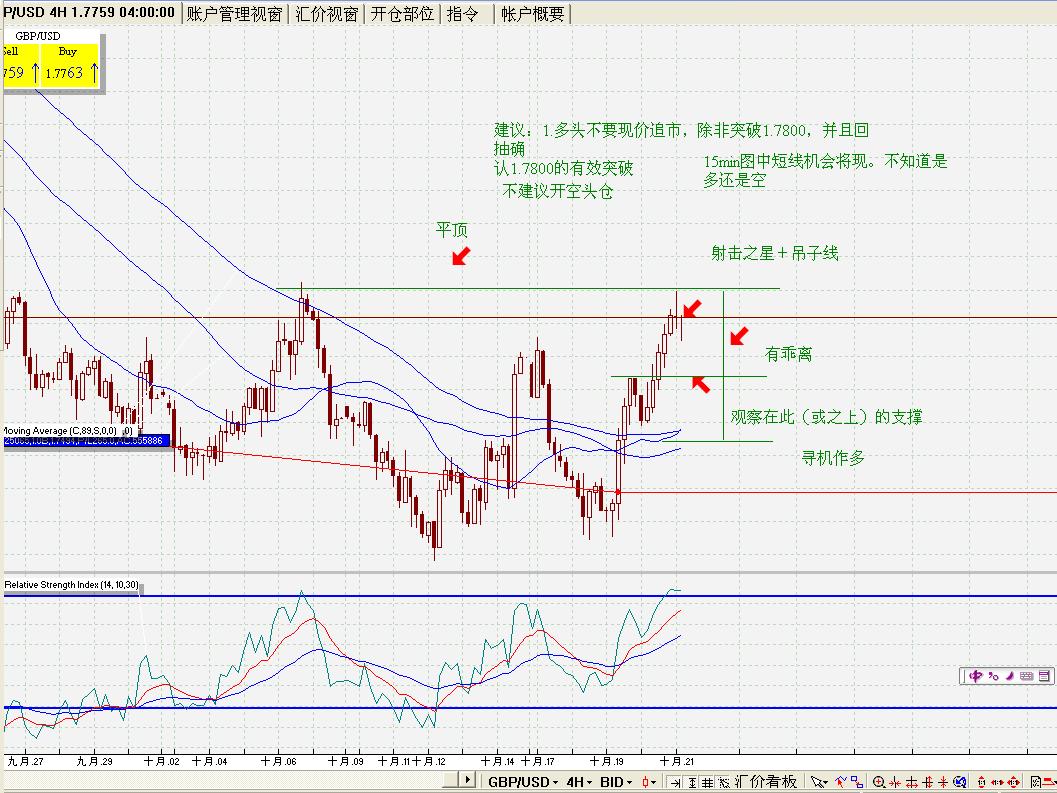Open the IME menu icon
This screenshot has height=793, width=1057.
click(x=1044, y=675)
